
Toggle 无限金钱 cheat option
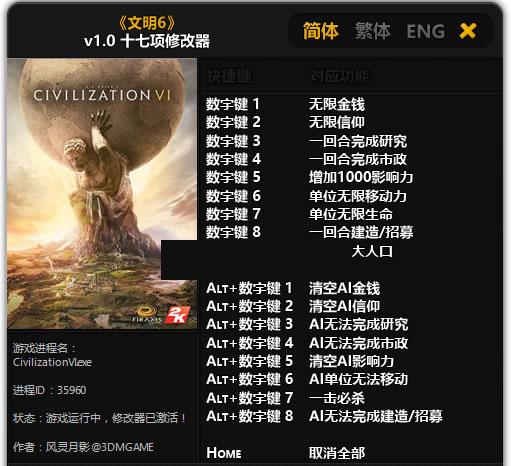(x=337, y=104)
